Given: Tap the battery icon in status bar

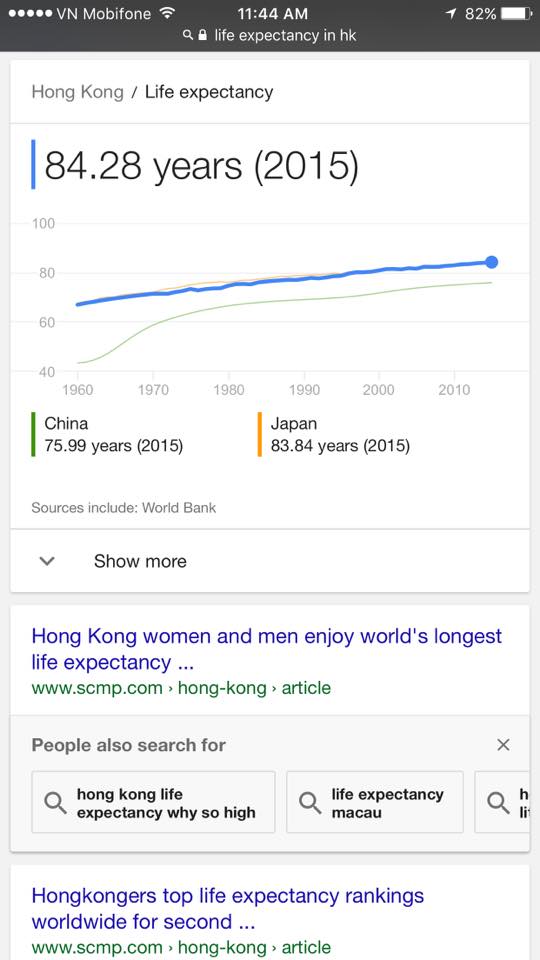Looking at the screenshot, I should coord(516,13).
